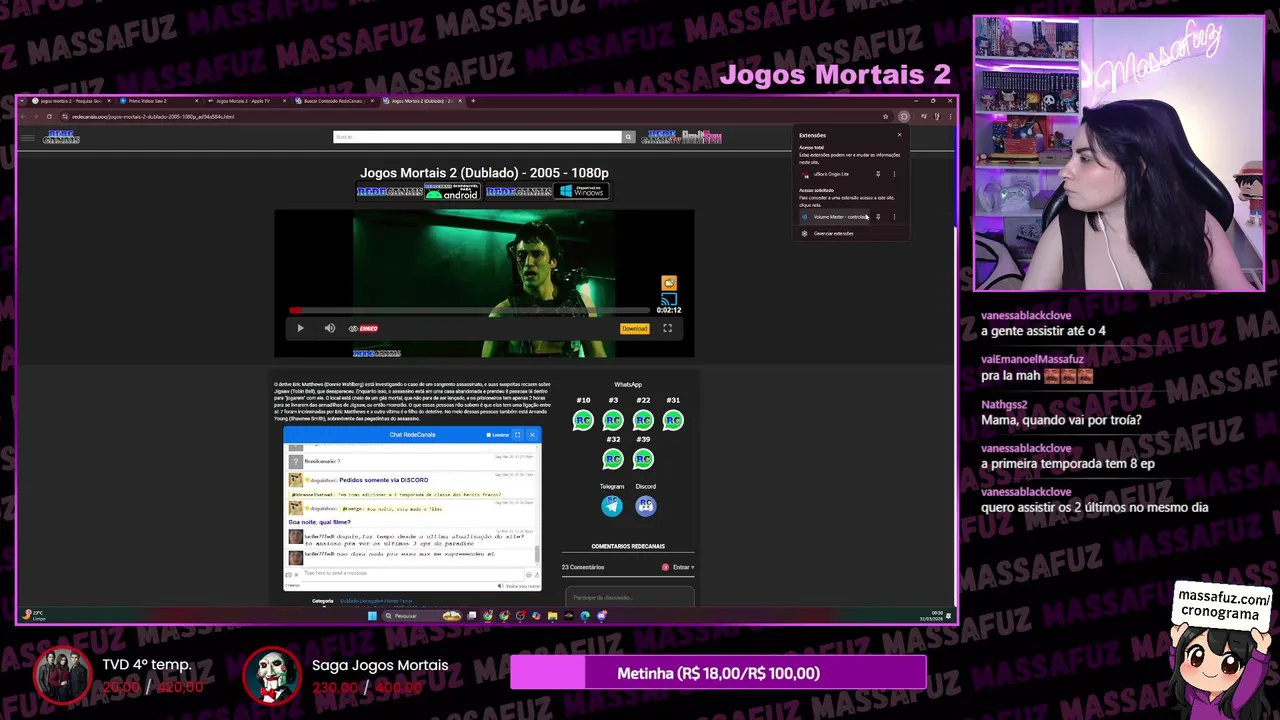1280x720 pixels.
Task: Expand the Chat RedeCanais window
Action: 517,435
